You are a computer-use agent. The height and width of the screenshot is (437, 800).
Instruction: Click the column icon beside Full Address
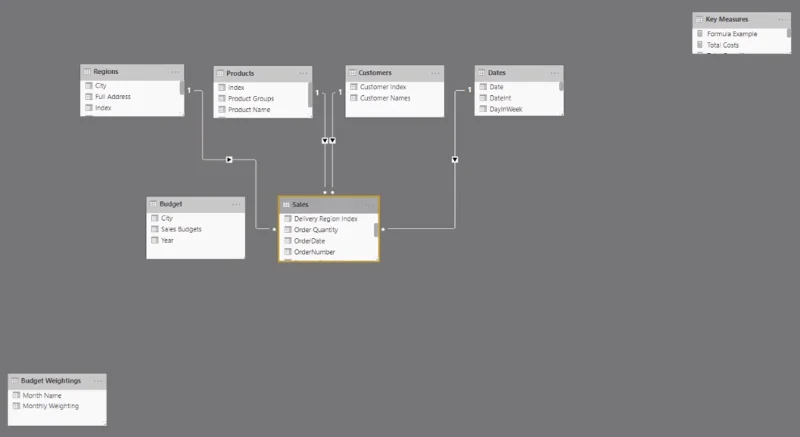coord(89,96)
